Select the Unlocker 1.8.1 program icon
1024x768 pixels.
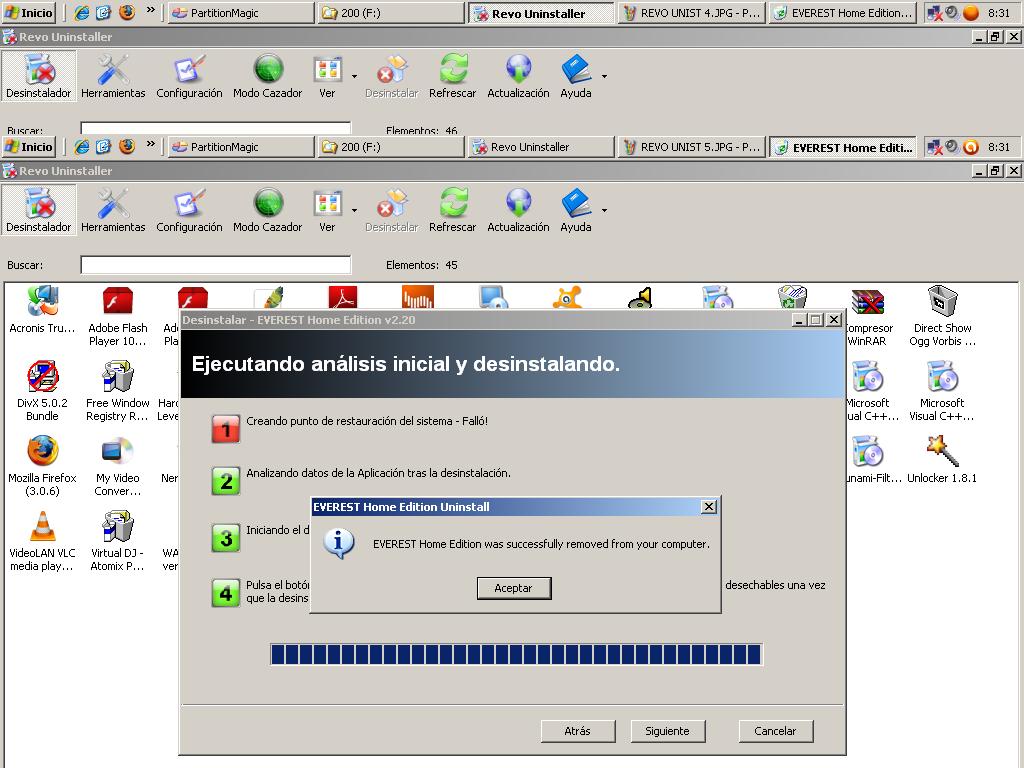point(942,460)
